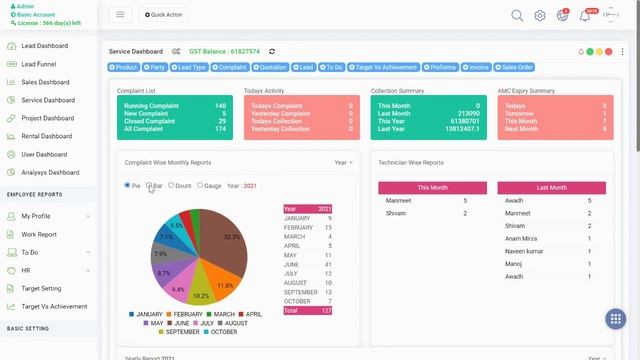Click the My Profile sidebar icon
The image size is (640, 360).
[11, 216]
